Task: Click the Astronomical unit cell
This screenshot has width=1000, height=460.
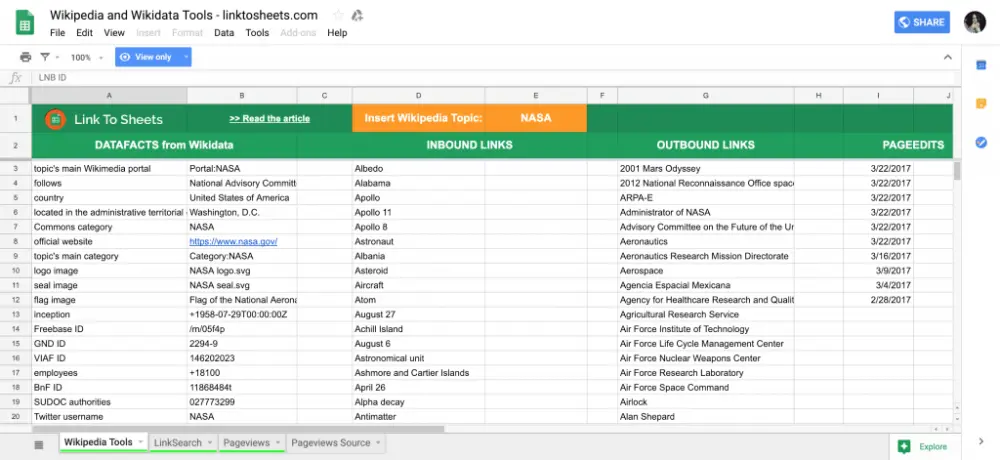Action: pos(418,358)
